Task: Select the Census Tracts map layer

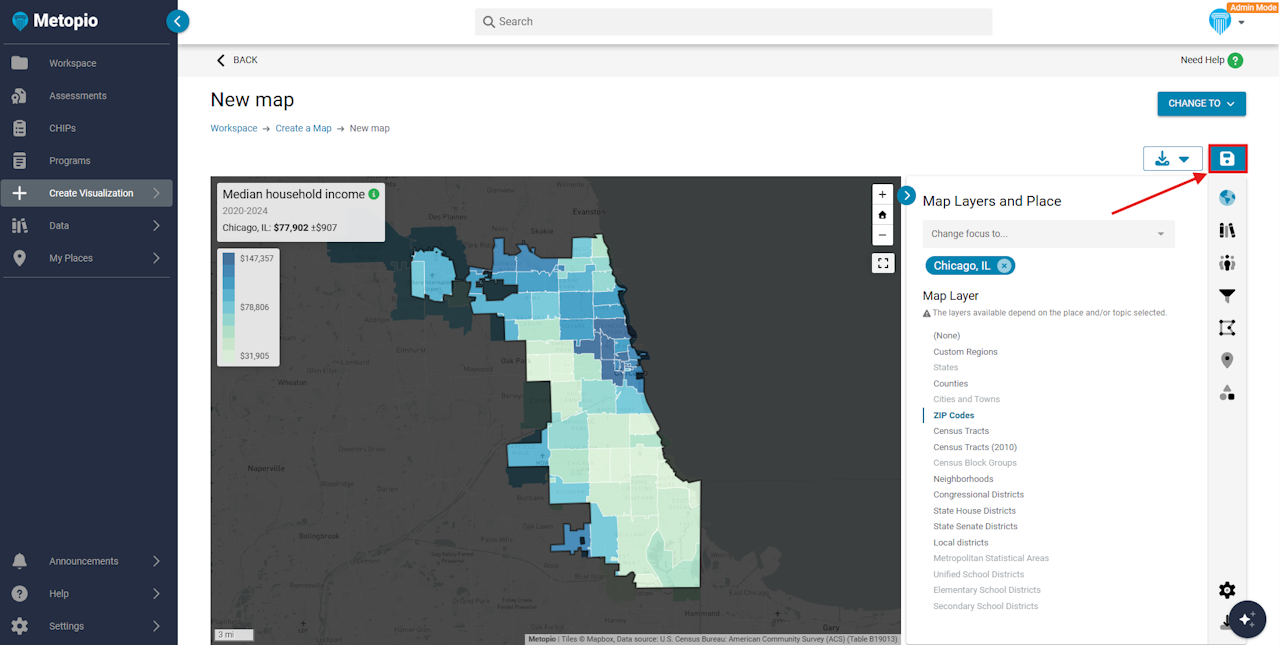Action: [961, 431]
